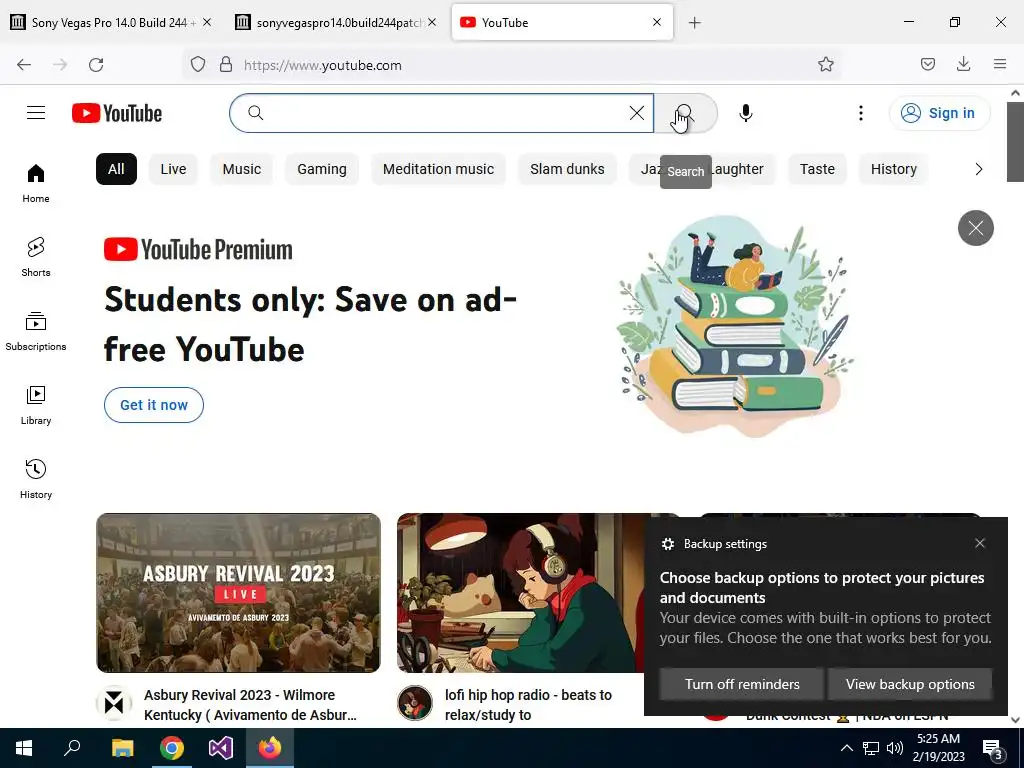Viewport: 1024px width, 768px height.
Task: Open Visual Studio from taskbar
Action: pos(221,748)
